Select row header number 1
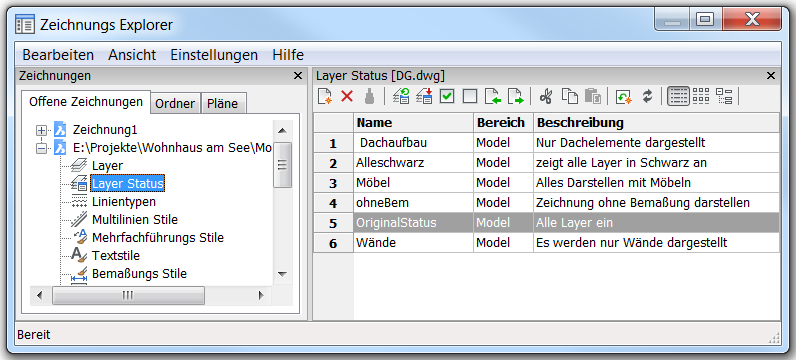Viewport: 796px width, 360px height. click(333, 143)
